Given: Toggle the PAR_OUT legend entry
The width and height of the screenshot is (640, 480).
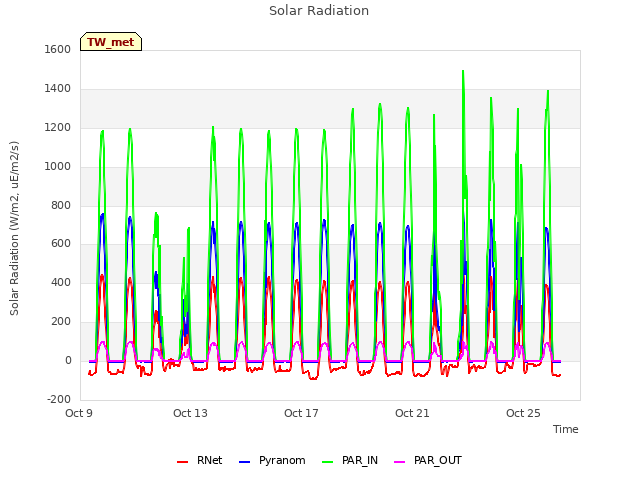Looking at the screenshot, I should point(428,460).
